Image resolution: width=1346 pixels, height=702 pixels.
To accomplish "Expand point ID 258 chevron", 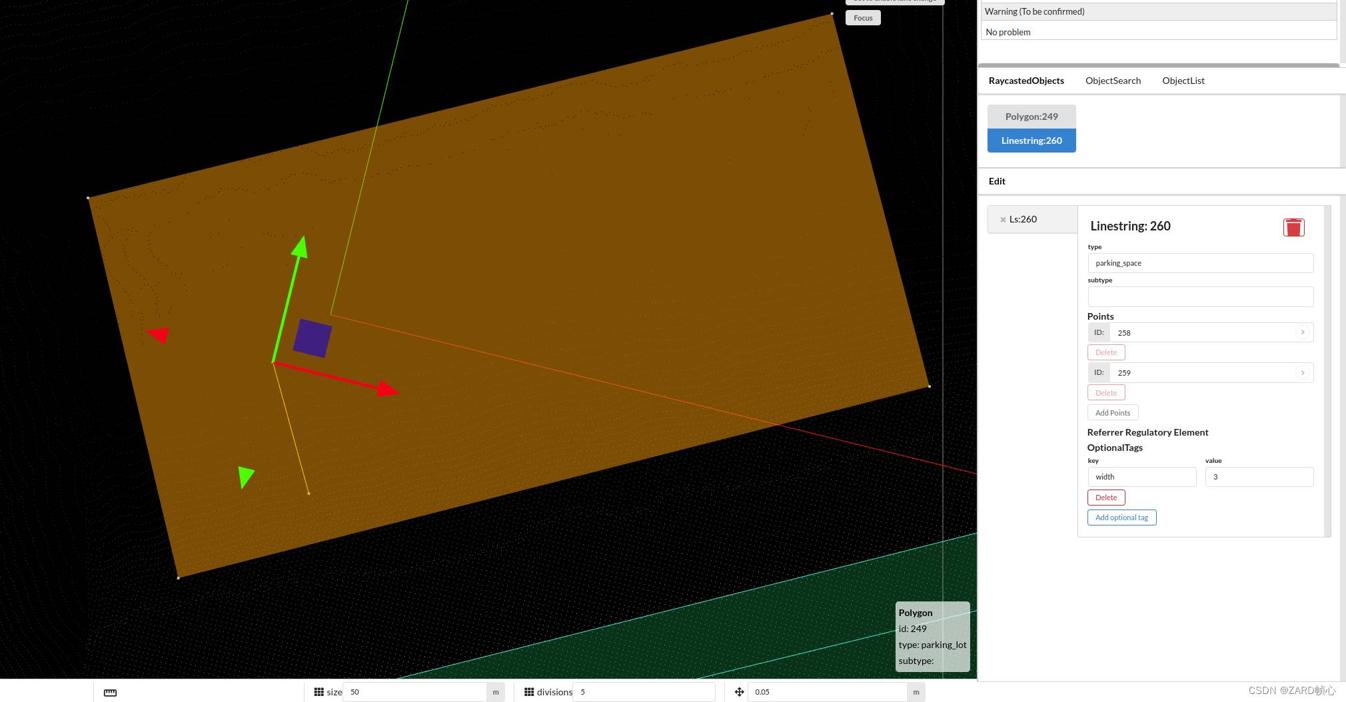I will pos(1302,332).
